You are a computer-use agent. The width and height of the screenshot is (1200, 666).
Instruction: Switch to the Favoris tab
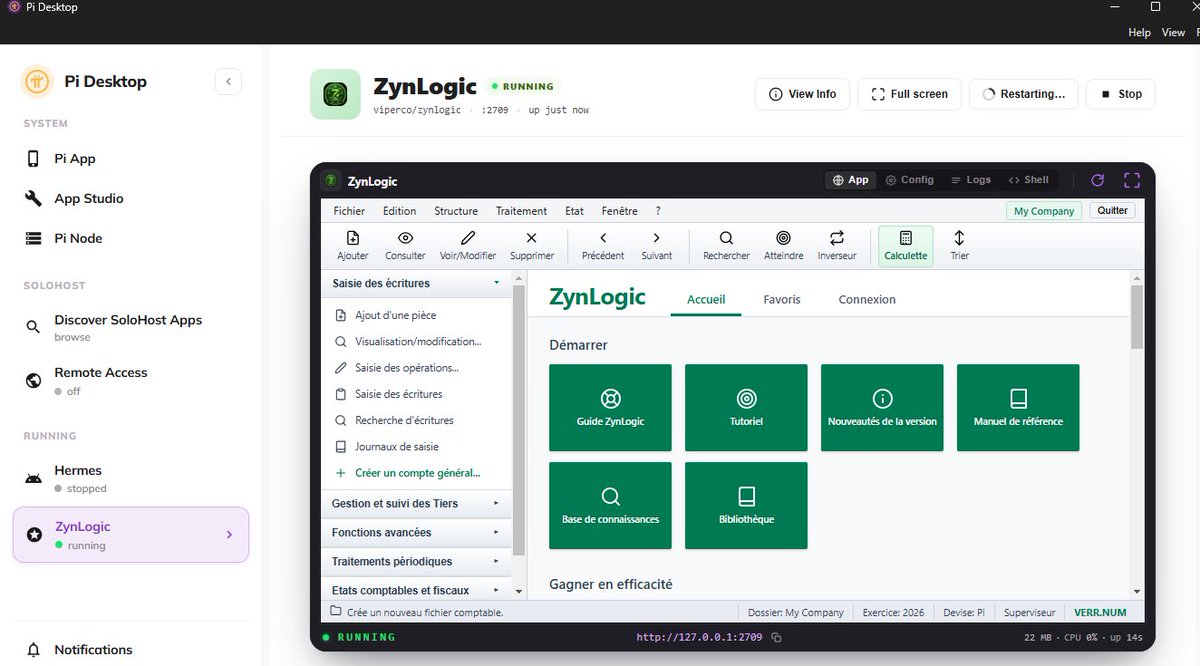coord(782,299)
